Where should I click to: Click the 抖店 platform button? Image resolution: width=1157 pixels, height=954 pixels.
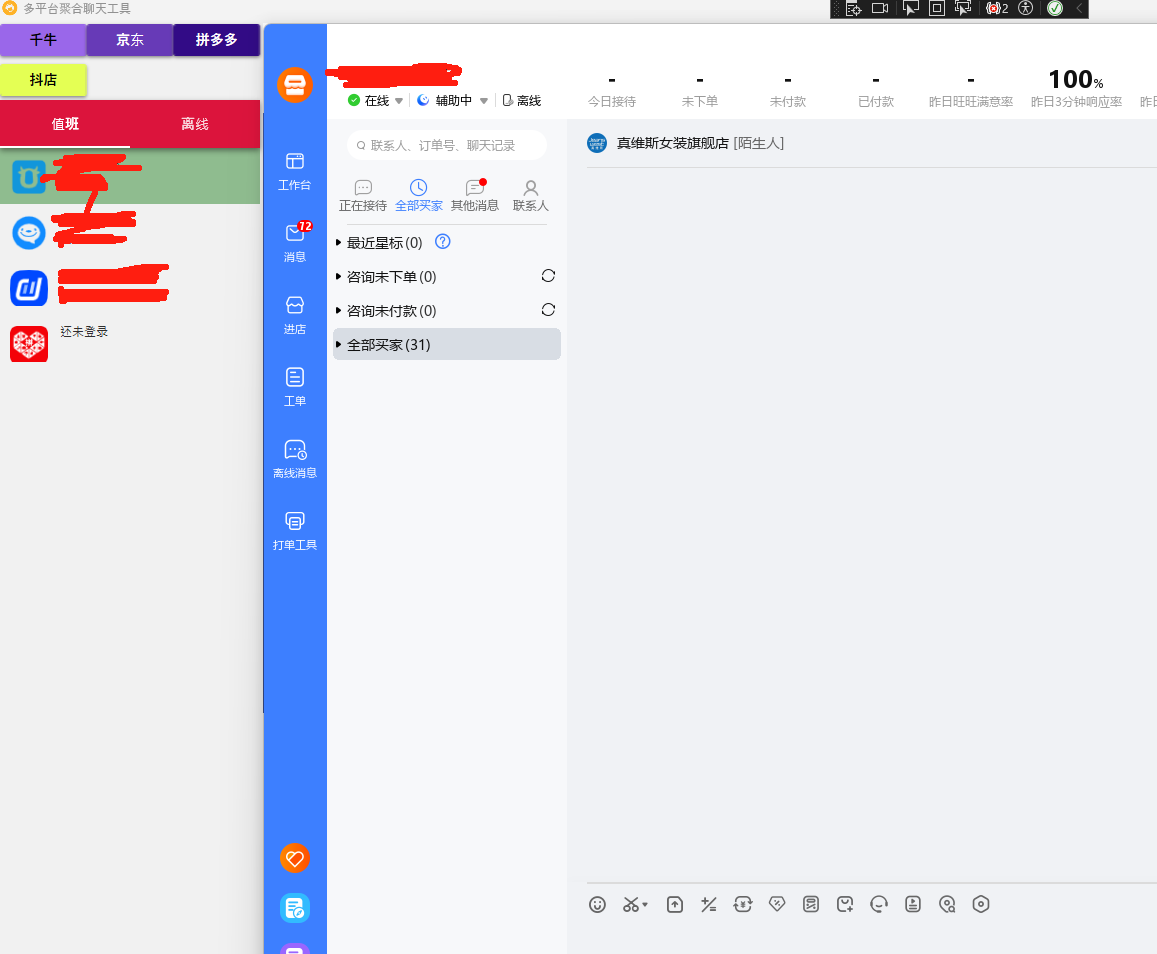coord(43,80)
